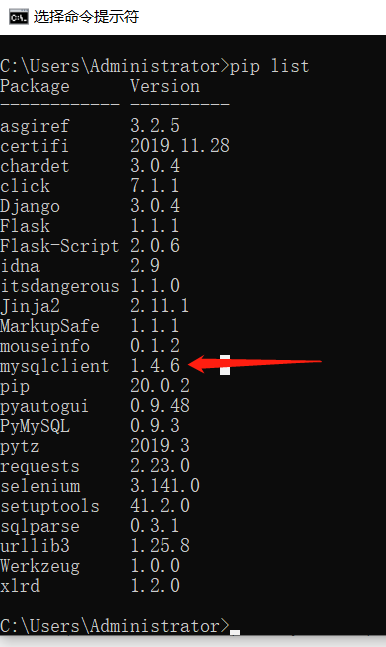The height and width of the screenshot is (647, 386).
Task: Select the 'itsdangerous' package name
Action: coord(59,286)
